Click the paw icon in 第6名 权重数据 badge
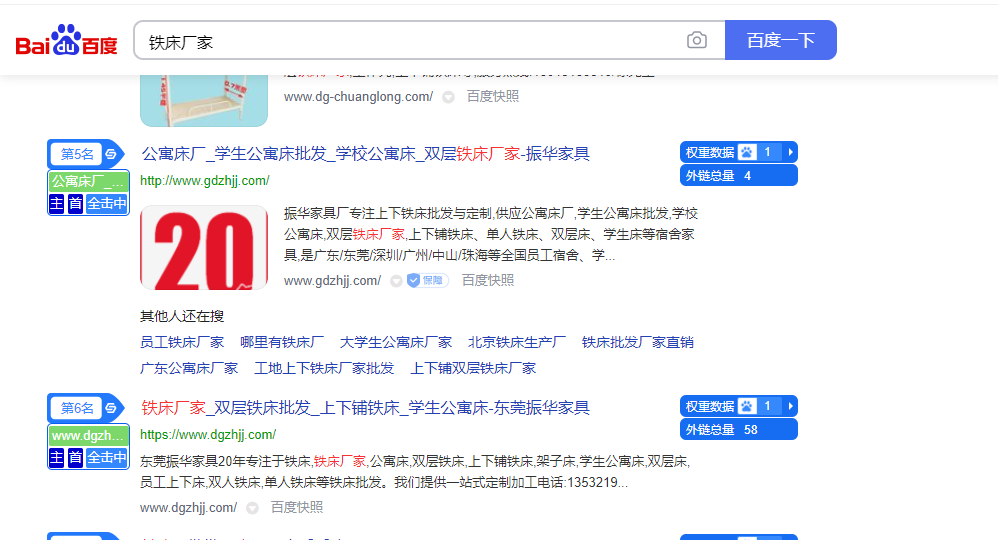This screenshot has height=540, width=998. point(746,407)
